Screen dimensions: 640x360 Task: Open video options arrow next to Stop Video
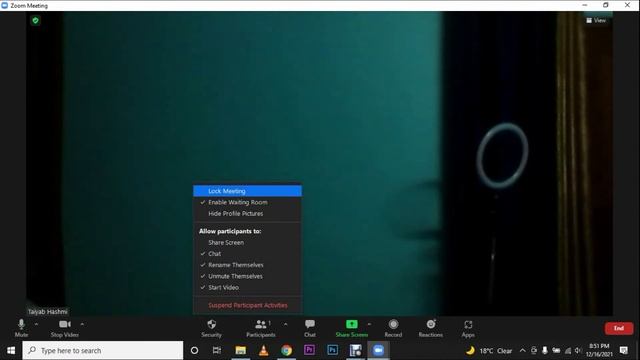82,324
